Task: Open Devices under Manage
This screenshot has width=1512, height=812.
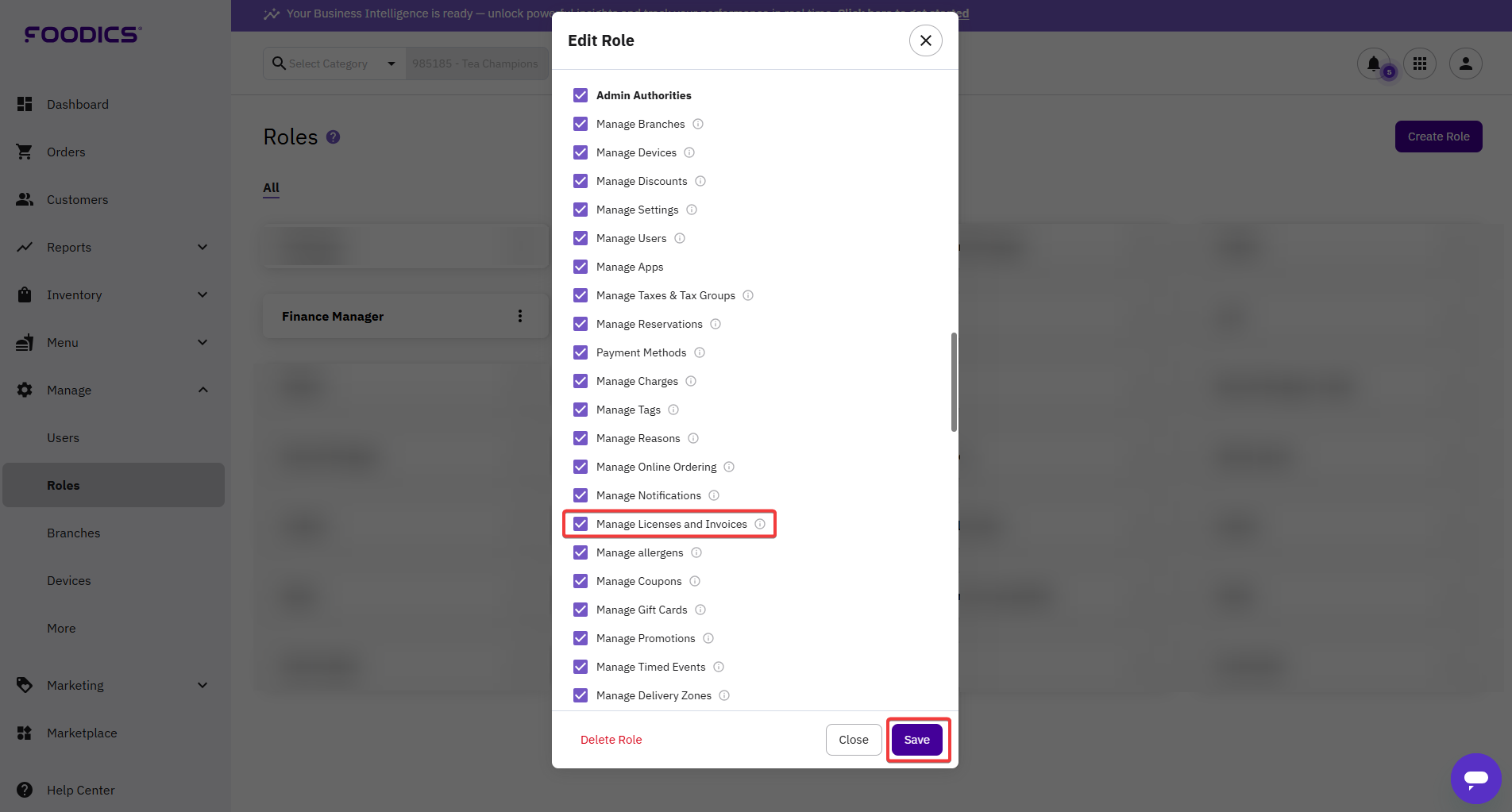Action: pos(68,580)
